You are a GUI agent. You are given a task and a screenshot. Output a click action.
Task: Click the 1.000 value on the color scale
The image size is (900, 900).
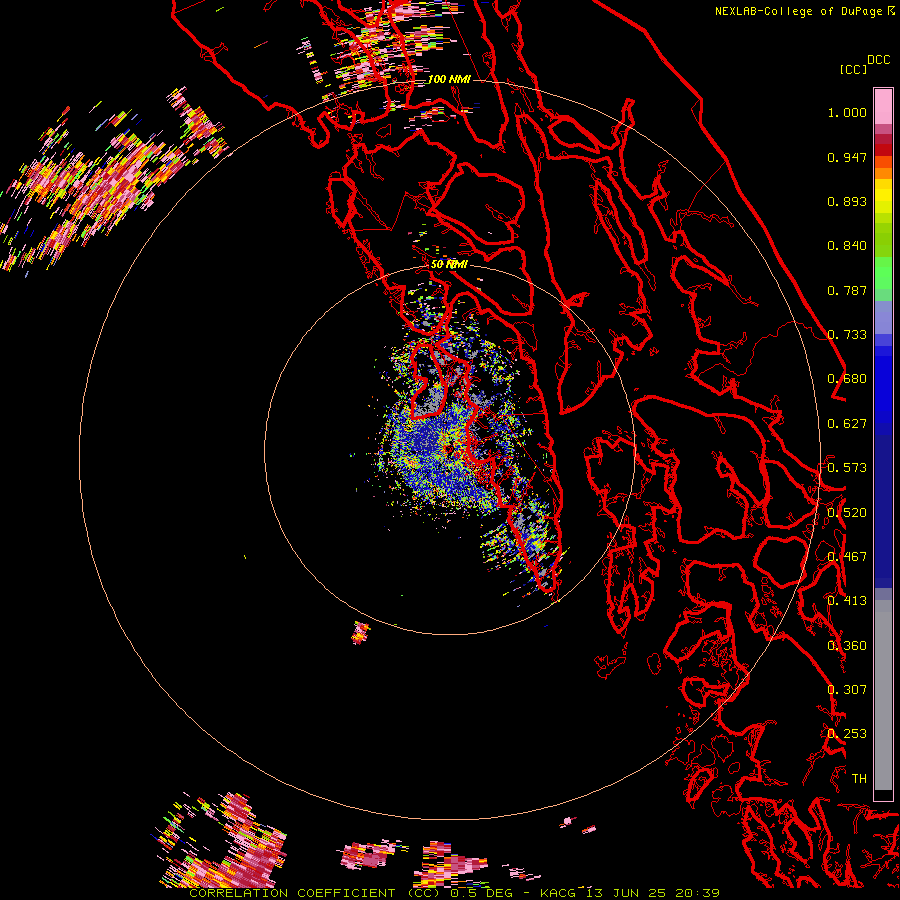(847, 112)
